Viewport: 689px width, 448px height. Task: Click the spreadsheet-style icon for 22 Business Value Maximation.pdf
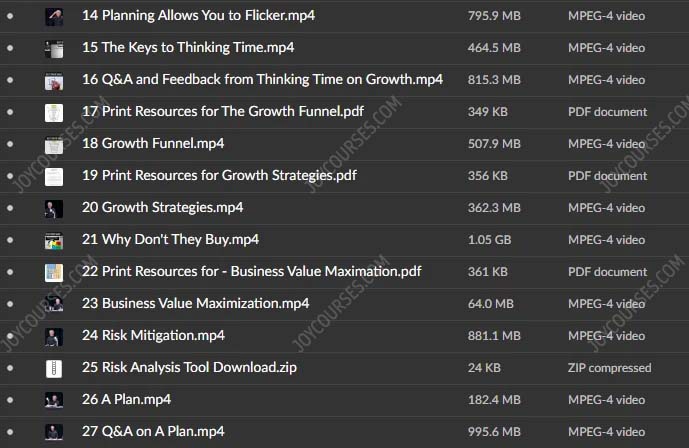click(54, 273)
